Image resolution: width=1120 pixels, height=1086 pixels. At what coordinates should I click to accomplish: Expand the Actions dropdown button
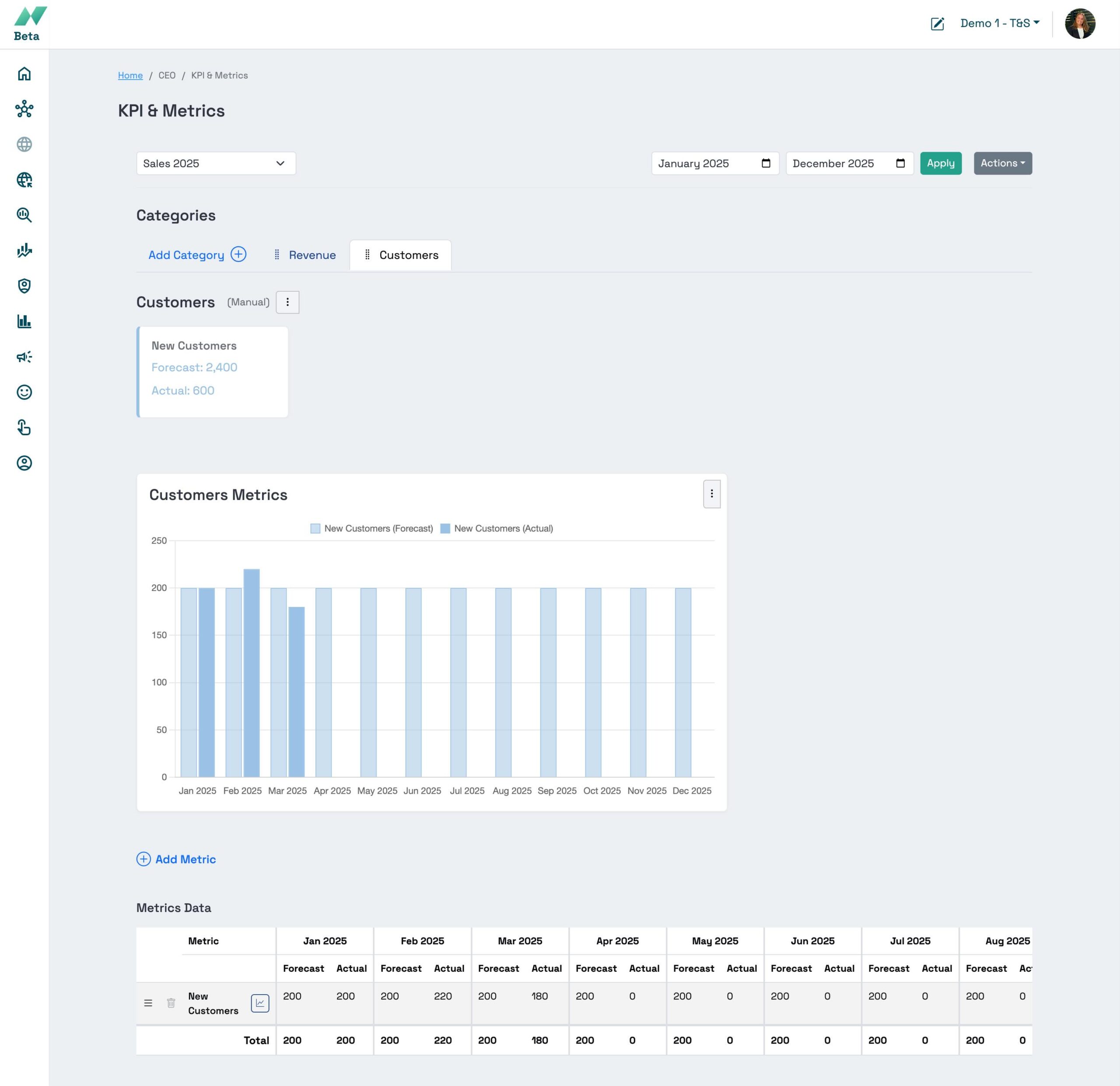point(1002,164)
